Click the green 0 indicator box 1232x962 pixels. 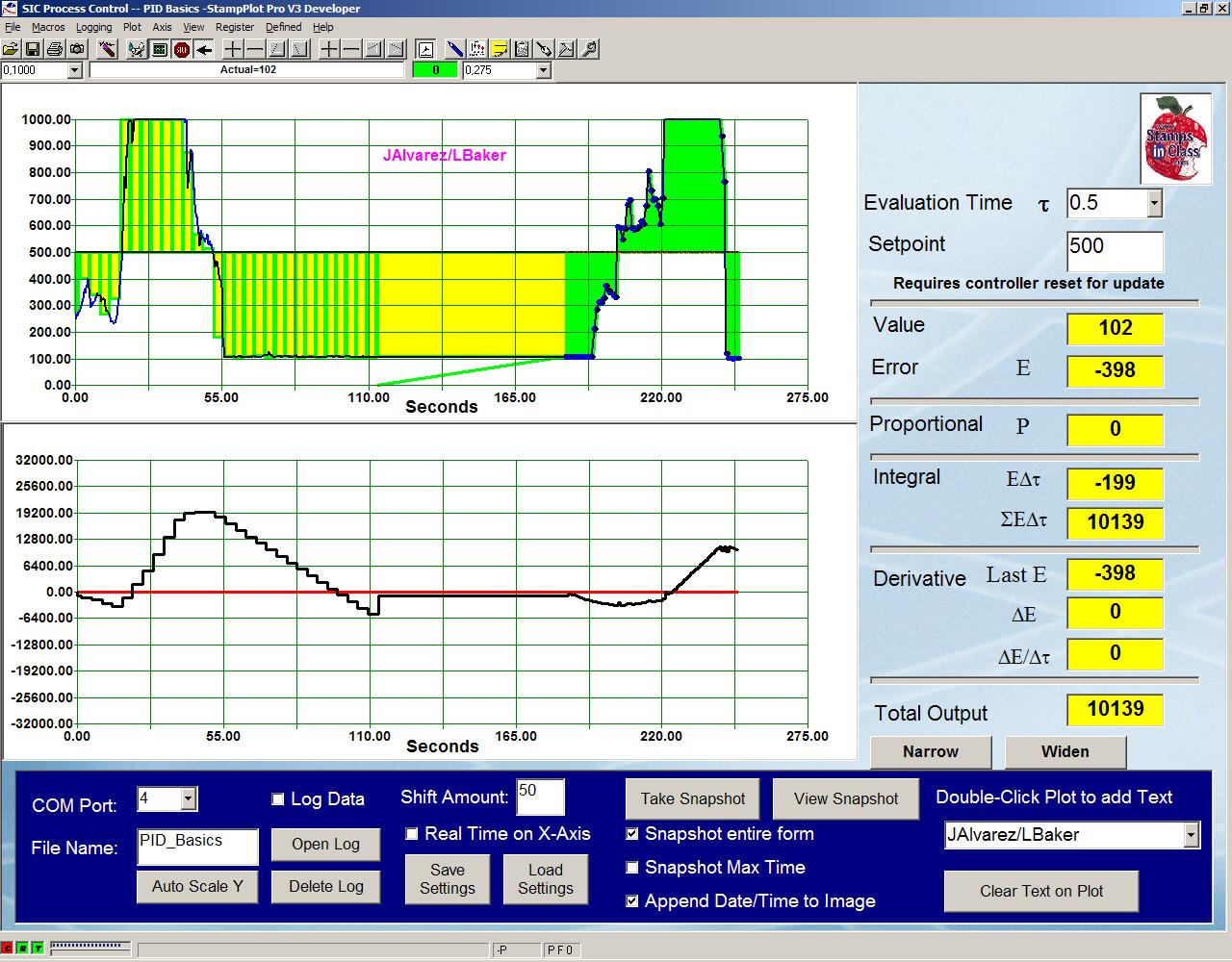point(436,70)
